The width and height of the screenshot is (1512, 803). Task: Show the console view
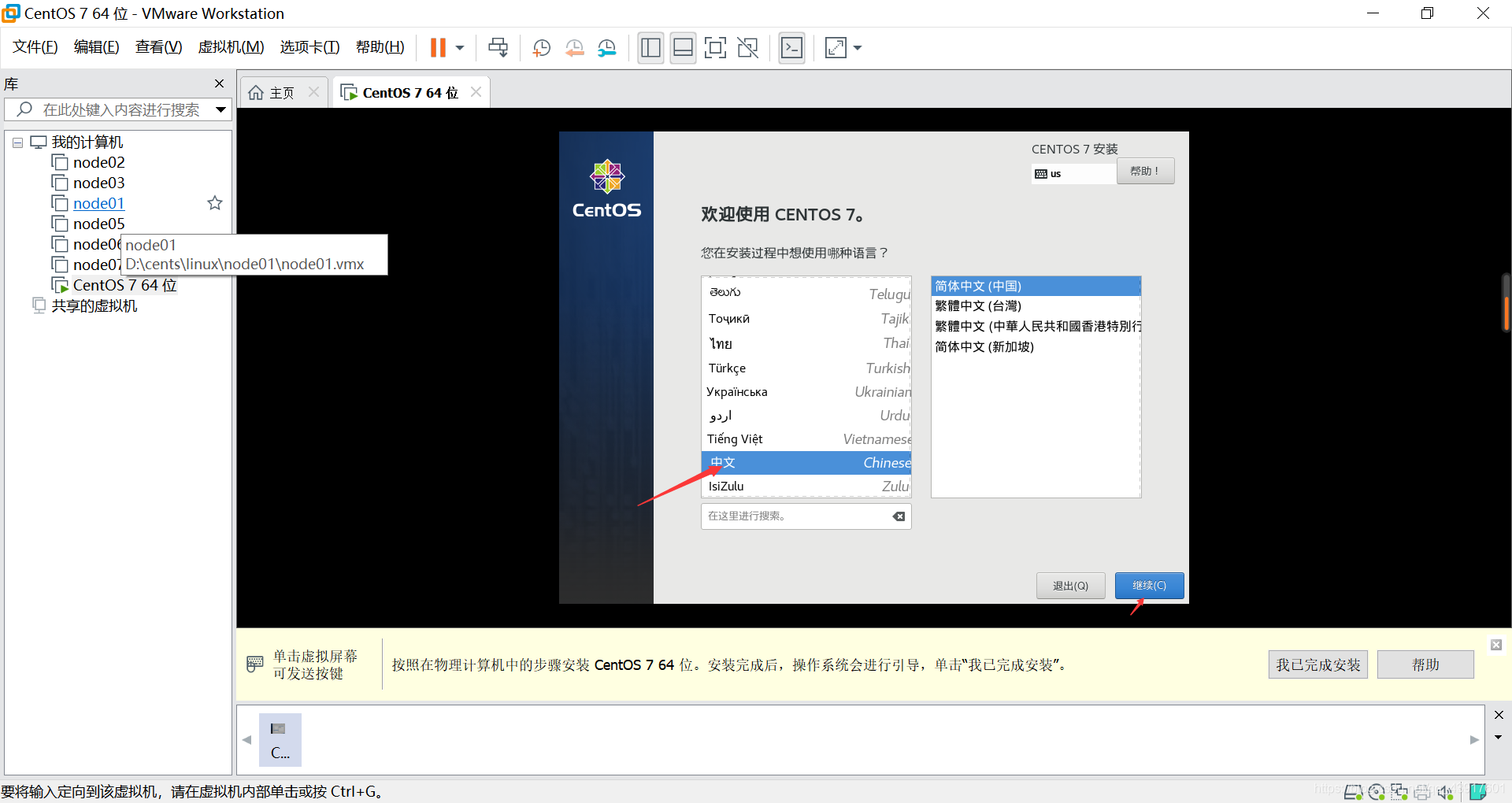(x=791, y=48)
